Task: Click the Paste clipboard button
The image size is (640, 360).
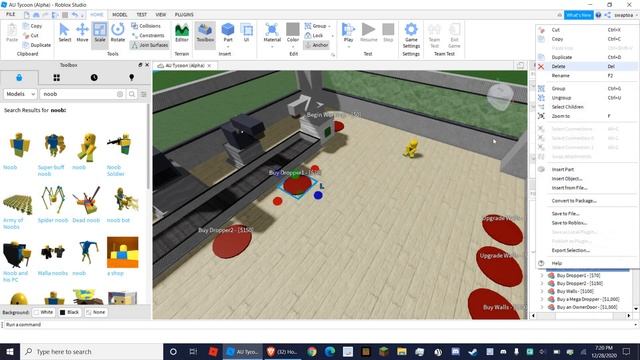Action: 12,33
